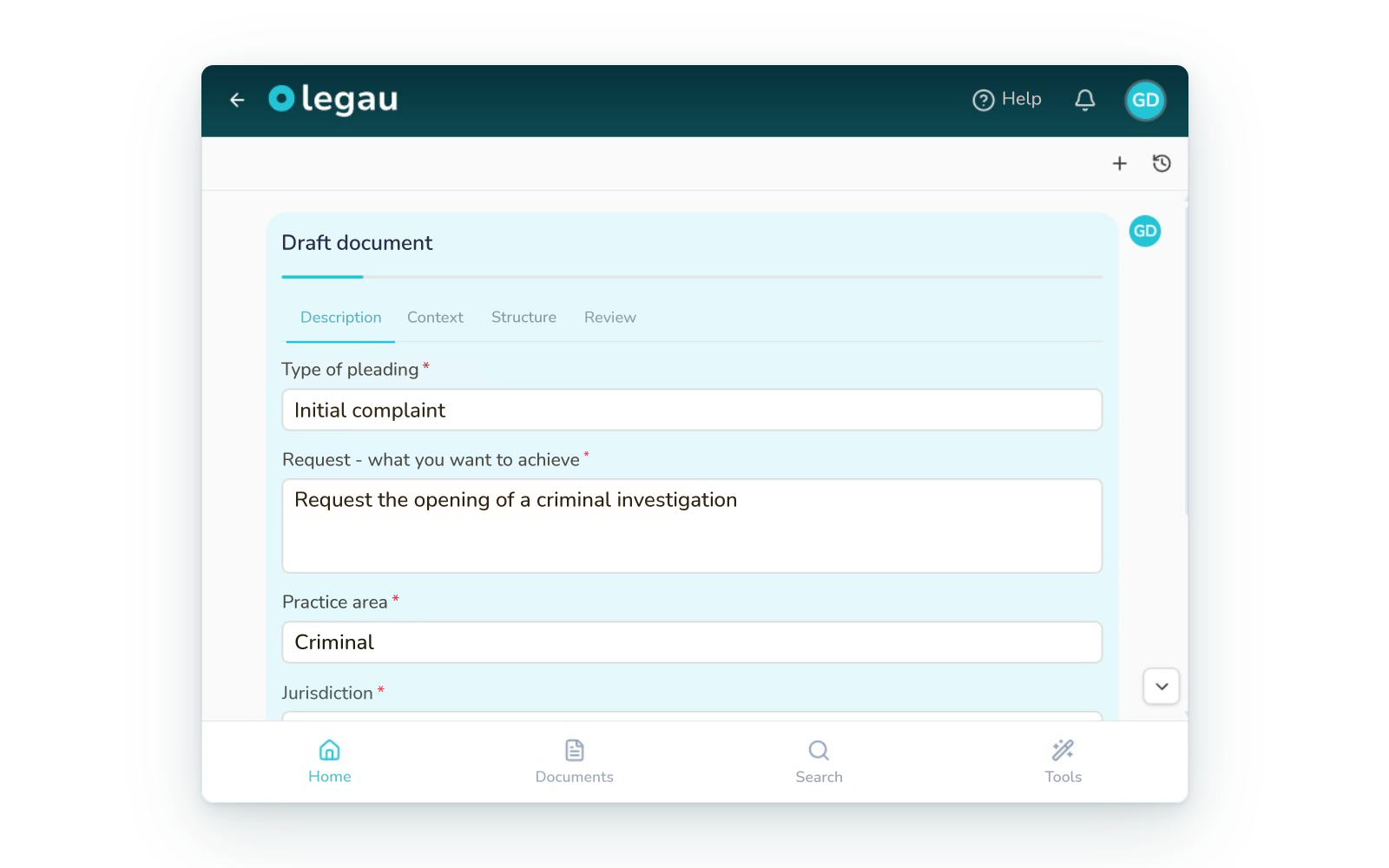Click the Draft document heading
The image size is (1389, 868).
(x=357, y=243)
